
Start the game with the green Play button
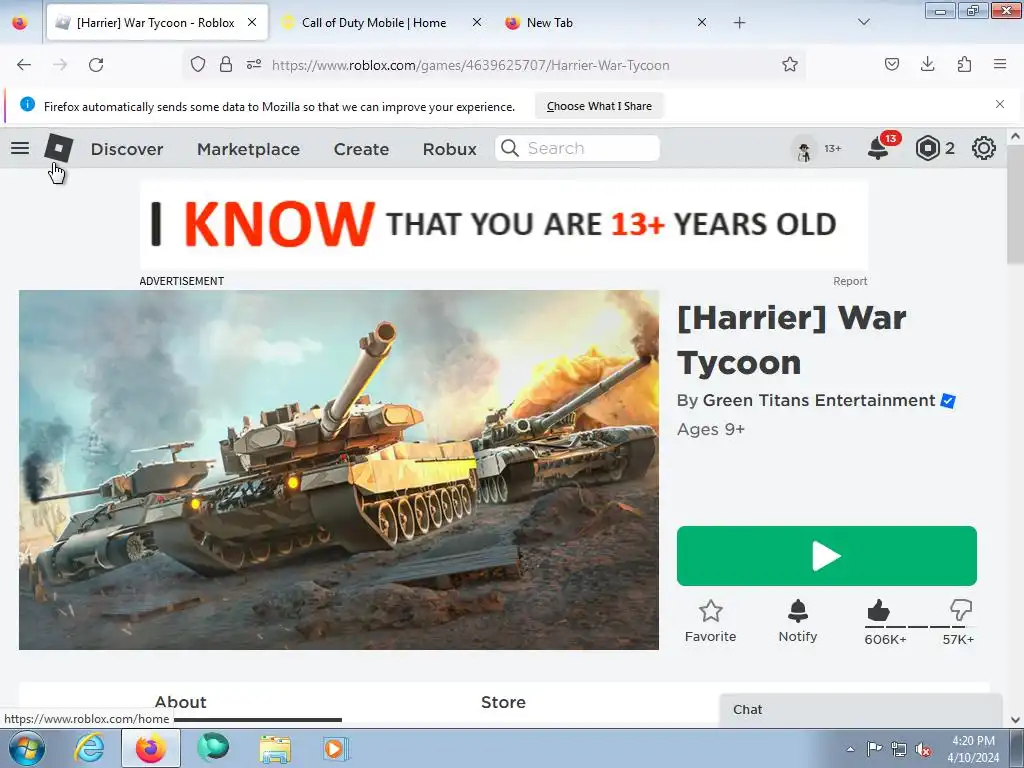(827, 556)
